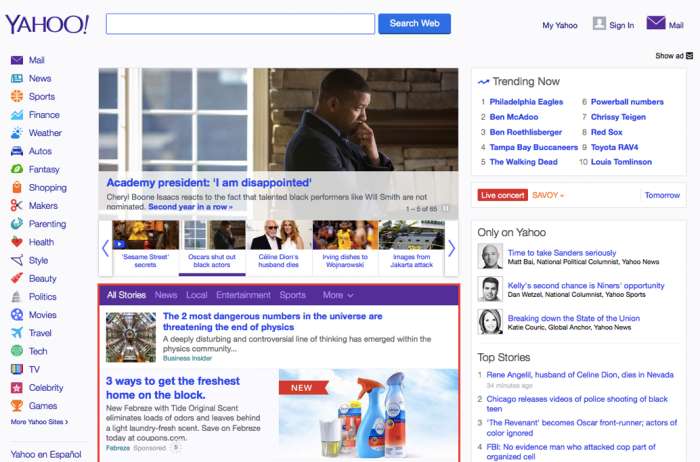Open the Health heart icon
This screenshot has width=700, height=462.
pos(17,242)
